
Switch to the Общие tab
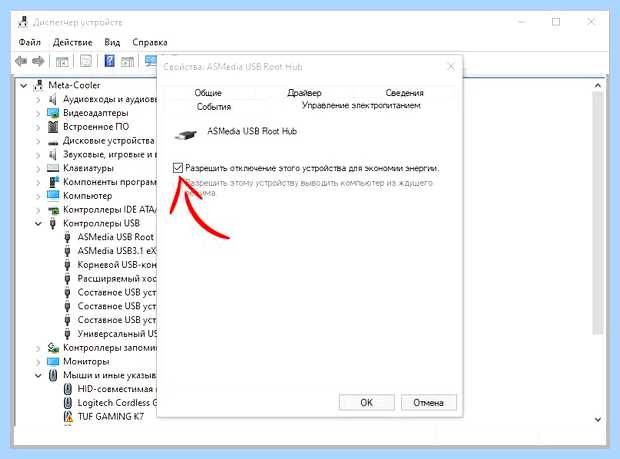pos(208,93)
